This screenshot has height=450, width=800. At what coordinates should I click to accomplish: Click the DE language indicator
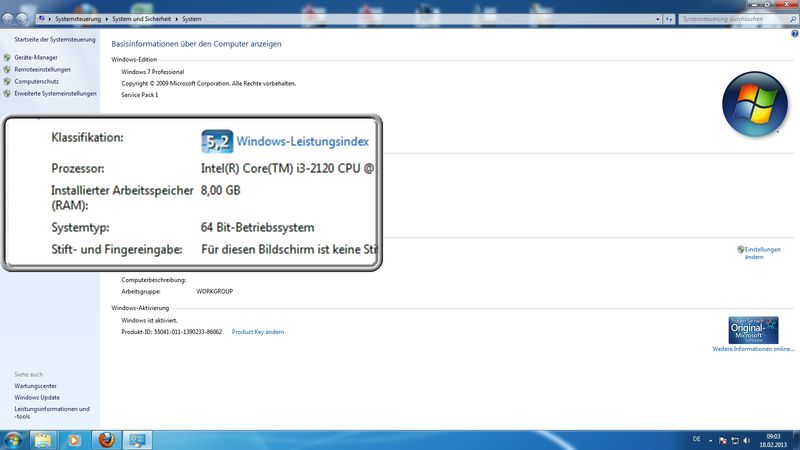coord(696,439)
